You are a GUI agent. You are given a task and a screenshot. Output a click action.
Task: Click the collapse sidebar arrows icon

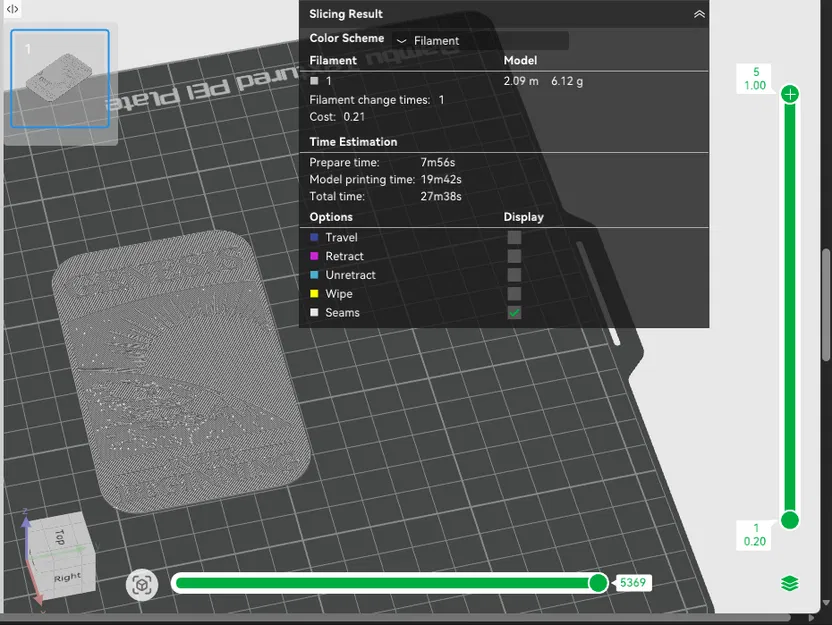12,9
